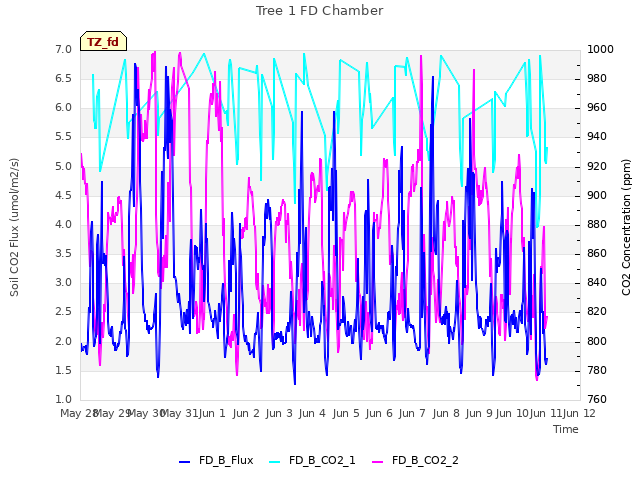Click the 1000 right axis tick label
Screen dimensions: 640x480
[x=600, y=49]
